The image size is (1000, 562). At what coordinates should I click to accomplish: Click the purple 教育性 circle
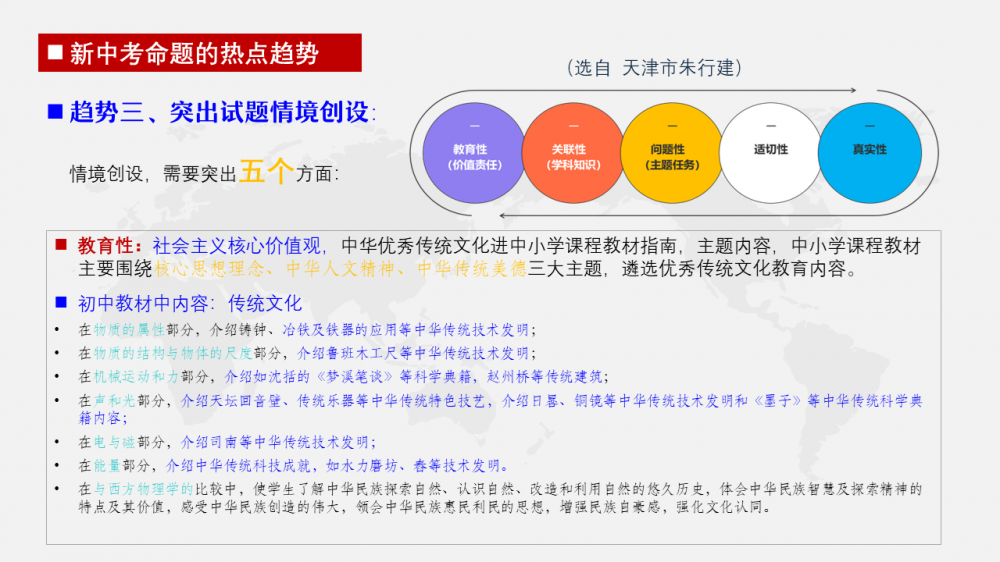pyautogui.click(x=474, y=152)
